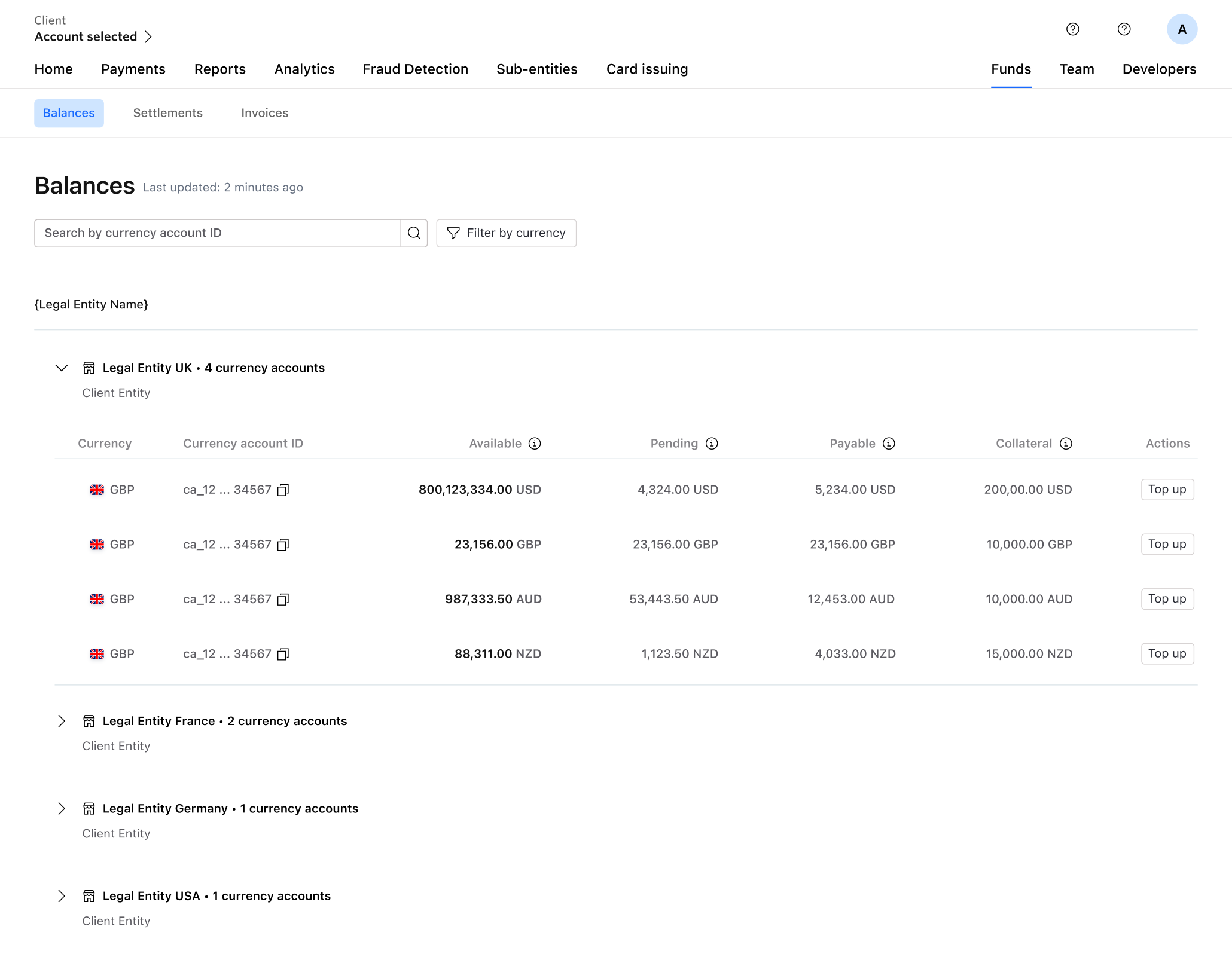Open Card issuing section
1232x966 pixels.
click(647, 69)
